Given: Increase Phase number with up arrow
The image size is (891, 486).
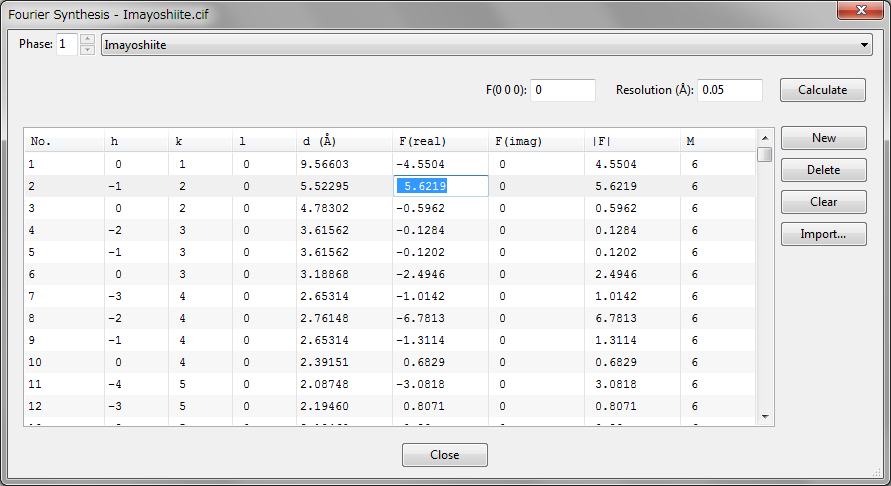Looking at the screenshot, I should click(87, 40).
